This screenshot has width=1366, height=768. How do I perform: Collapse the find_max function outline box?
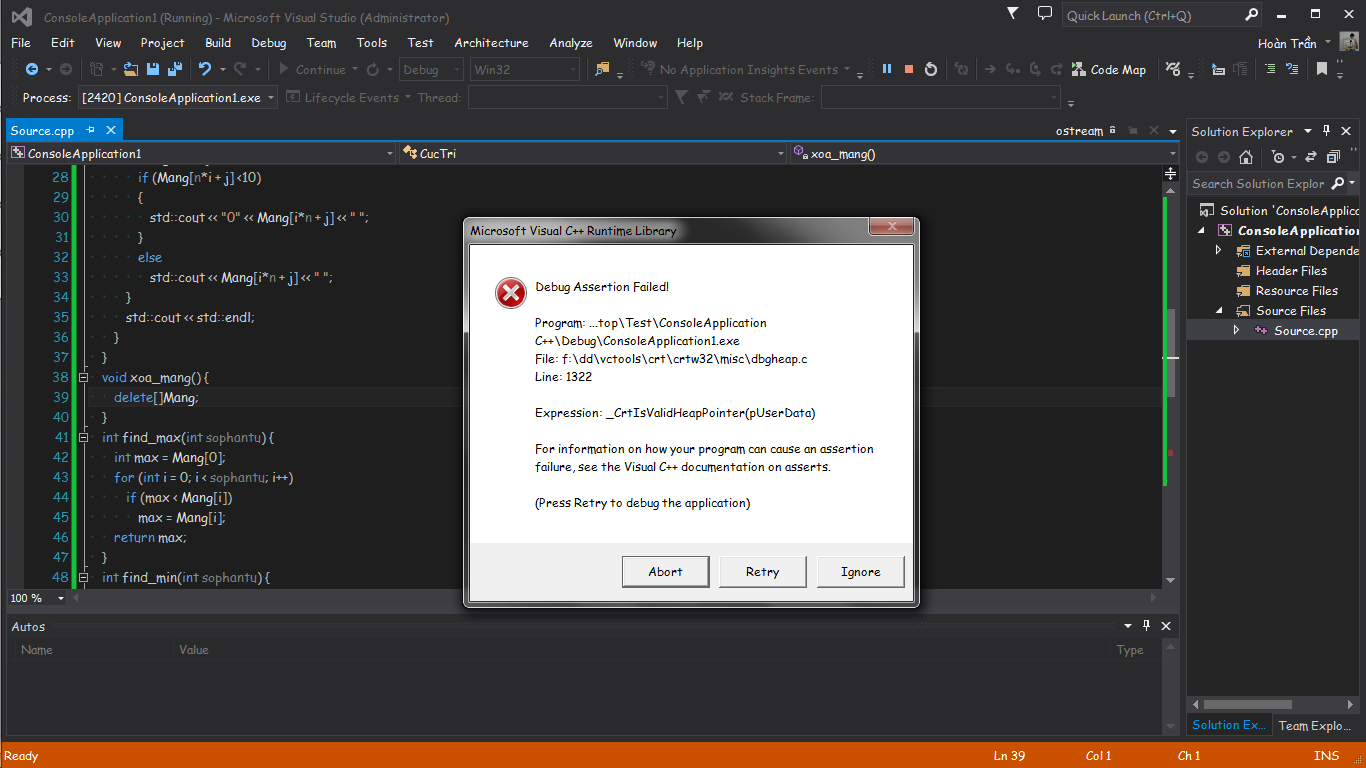[84, 438]
